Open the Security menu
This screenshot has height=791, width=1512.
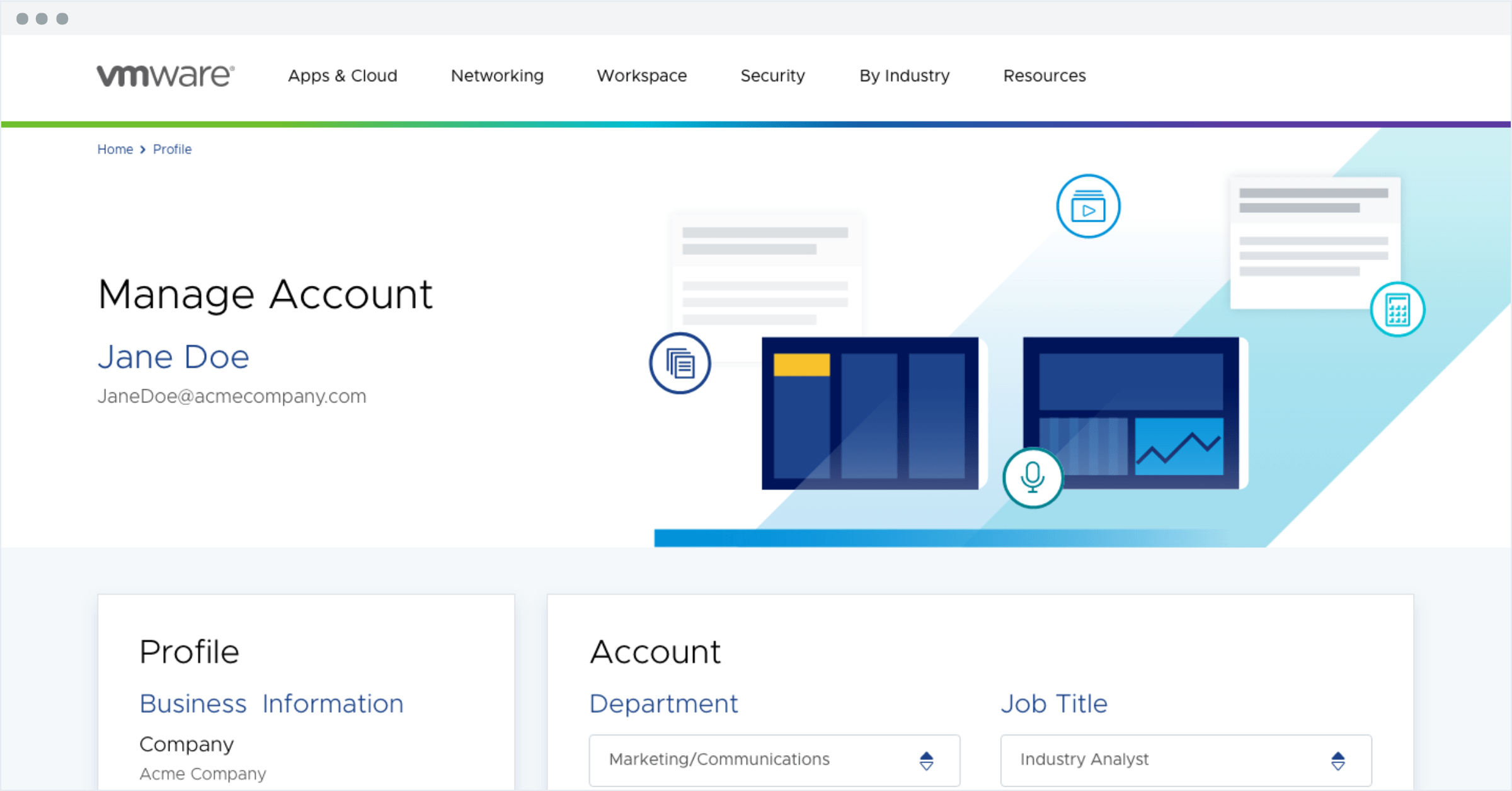[772, 76]
